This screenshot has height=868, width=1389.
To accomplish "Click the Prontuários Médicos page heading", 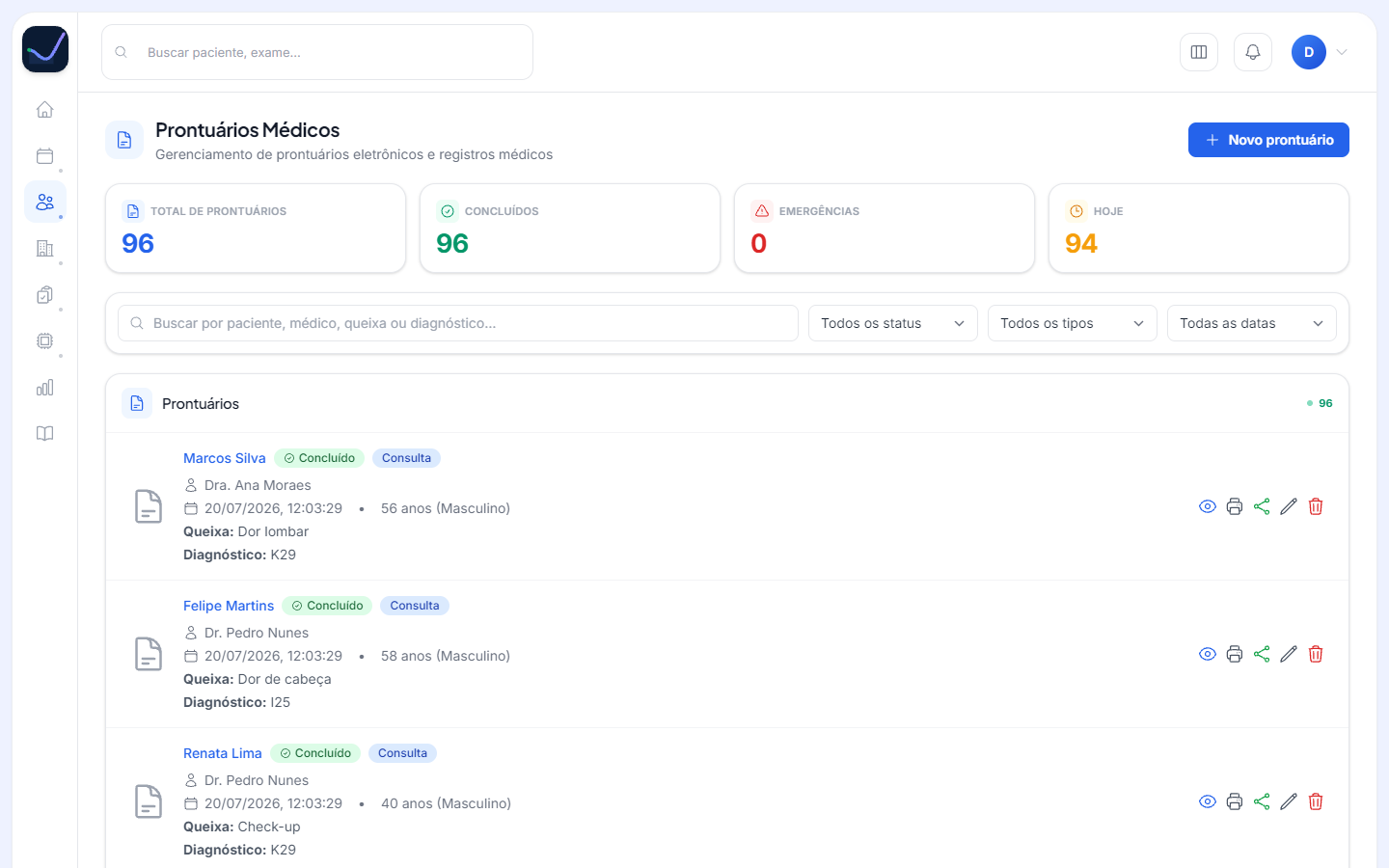I will [248, 130].
